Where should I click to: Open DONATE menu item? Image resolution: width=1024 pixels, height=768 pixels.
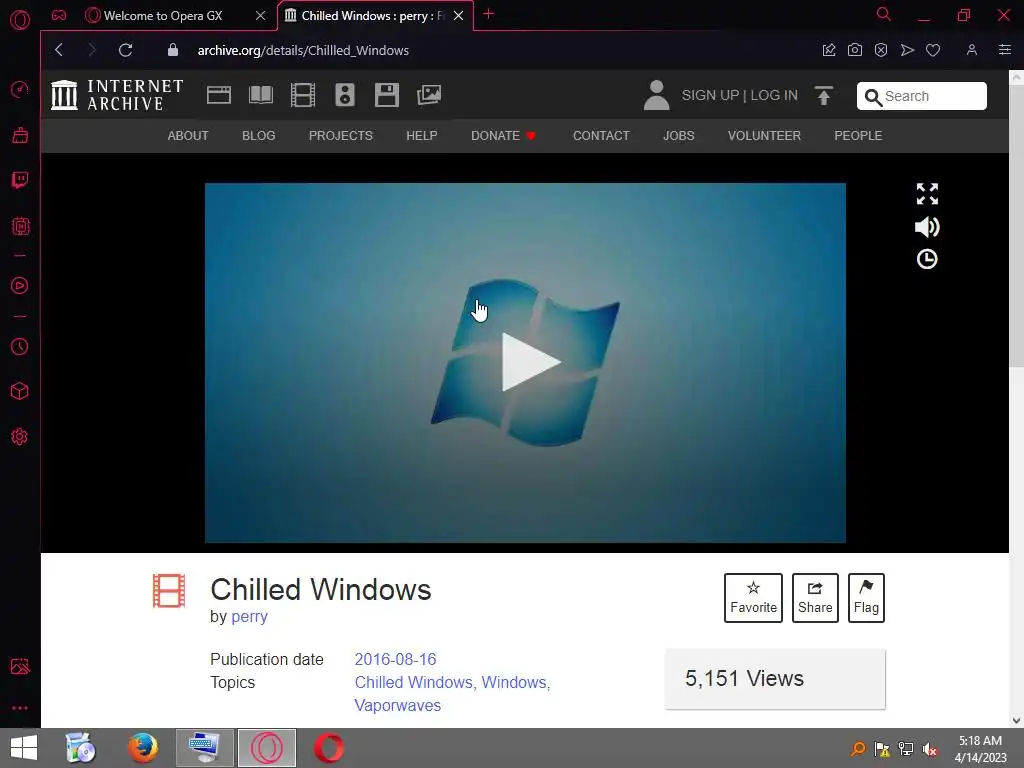pyautogui.click(x=504, y=136)
